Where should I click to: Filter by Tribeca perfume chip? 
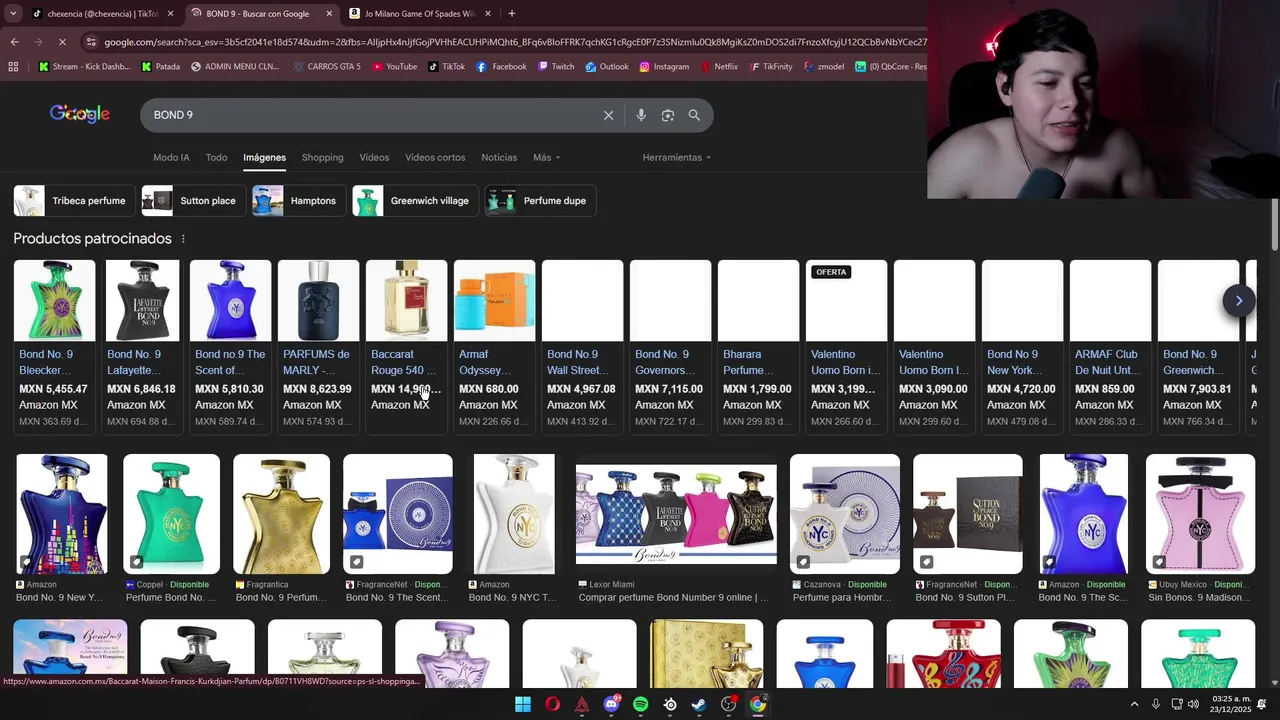click(x=73, y=201)
